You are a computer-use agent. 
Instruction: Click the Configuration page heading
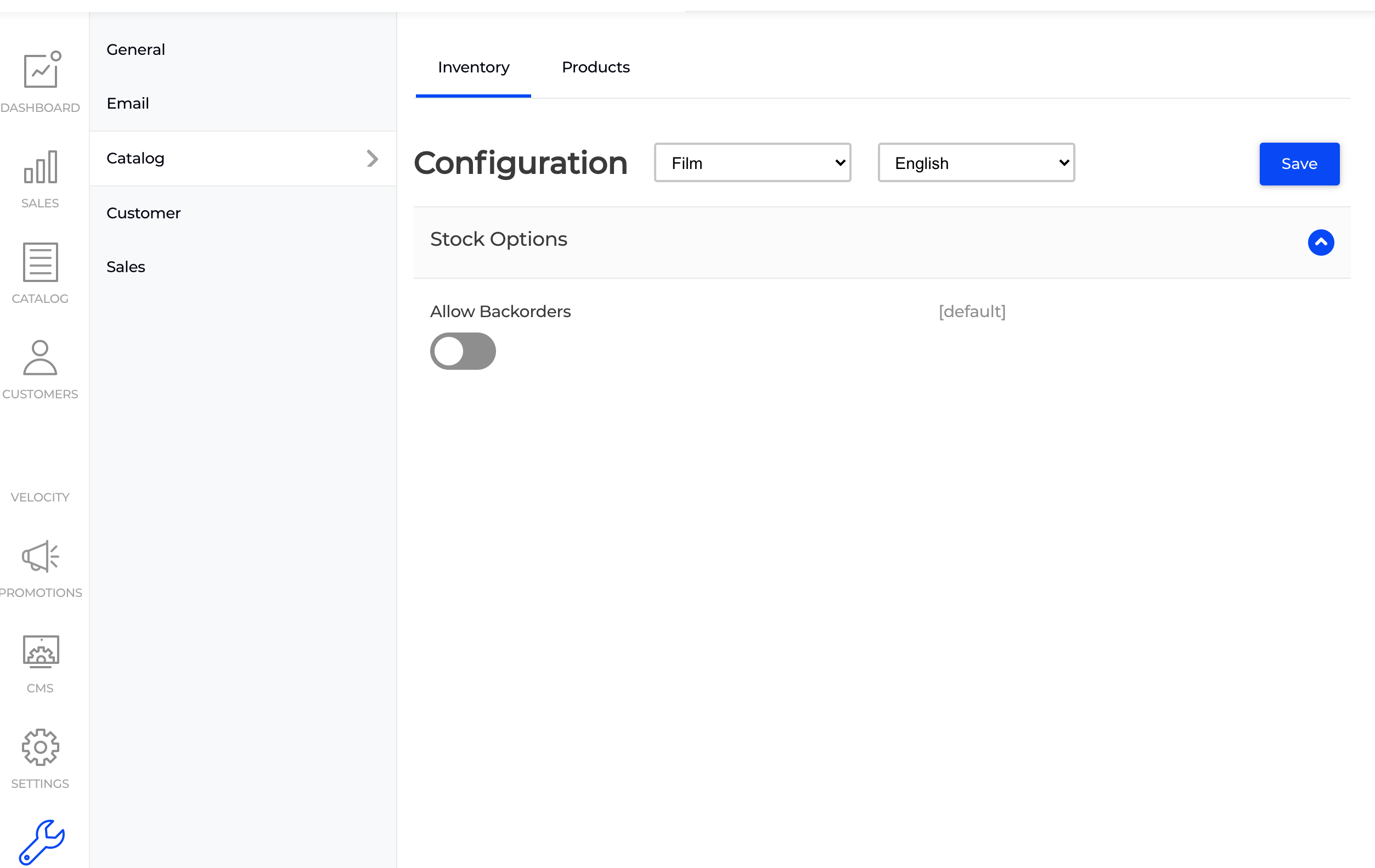(x=520, y=164)
